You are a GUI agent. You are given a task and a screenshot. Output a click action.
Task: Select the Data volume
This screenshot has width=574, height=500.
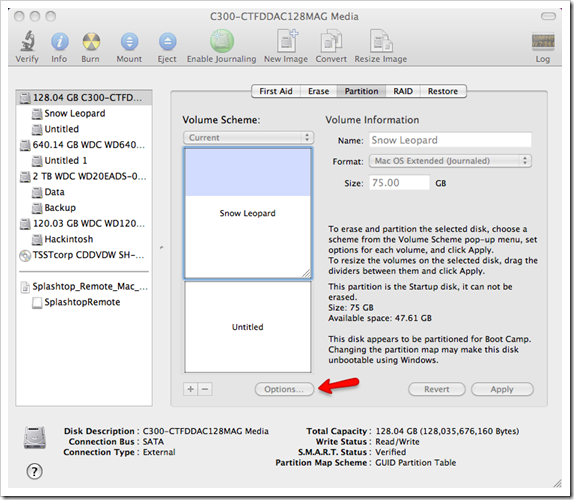[x=84, y=192]
